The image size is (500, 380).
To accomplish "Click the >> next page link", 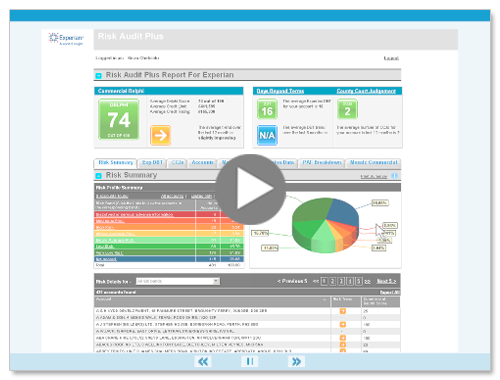I will point(367,282).
